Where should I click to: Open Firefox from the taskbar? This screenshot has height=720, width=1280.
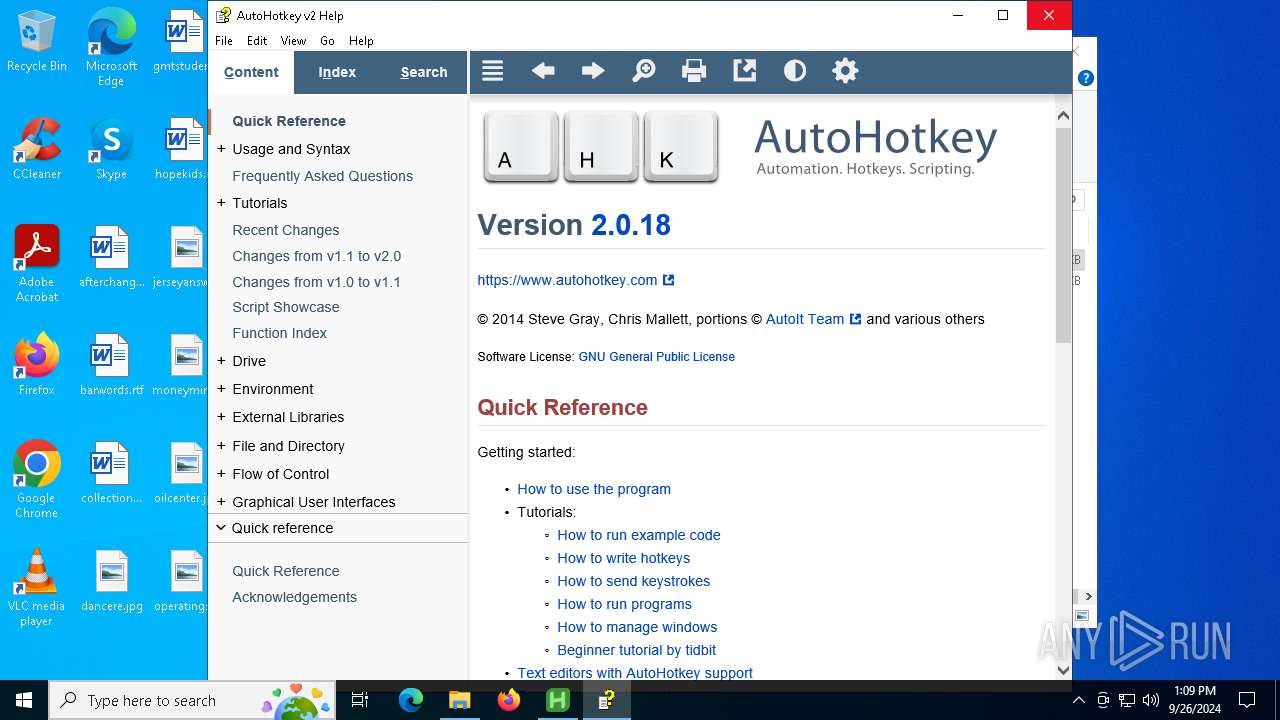(509, 700)
